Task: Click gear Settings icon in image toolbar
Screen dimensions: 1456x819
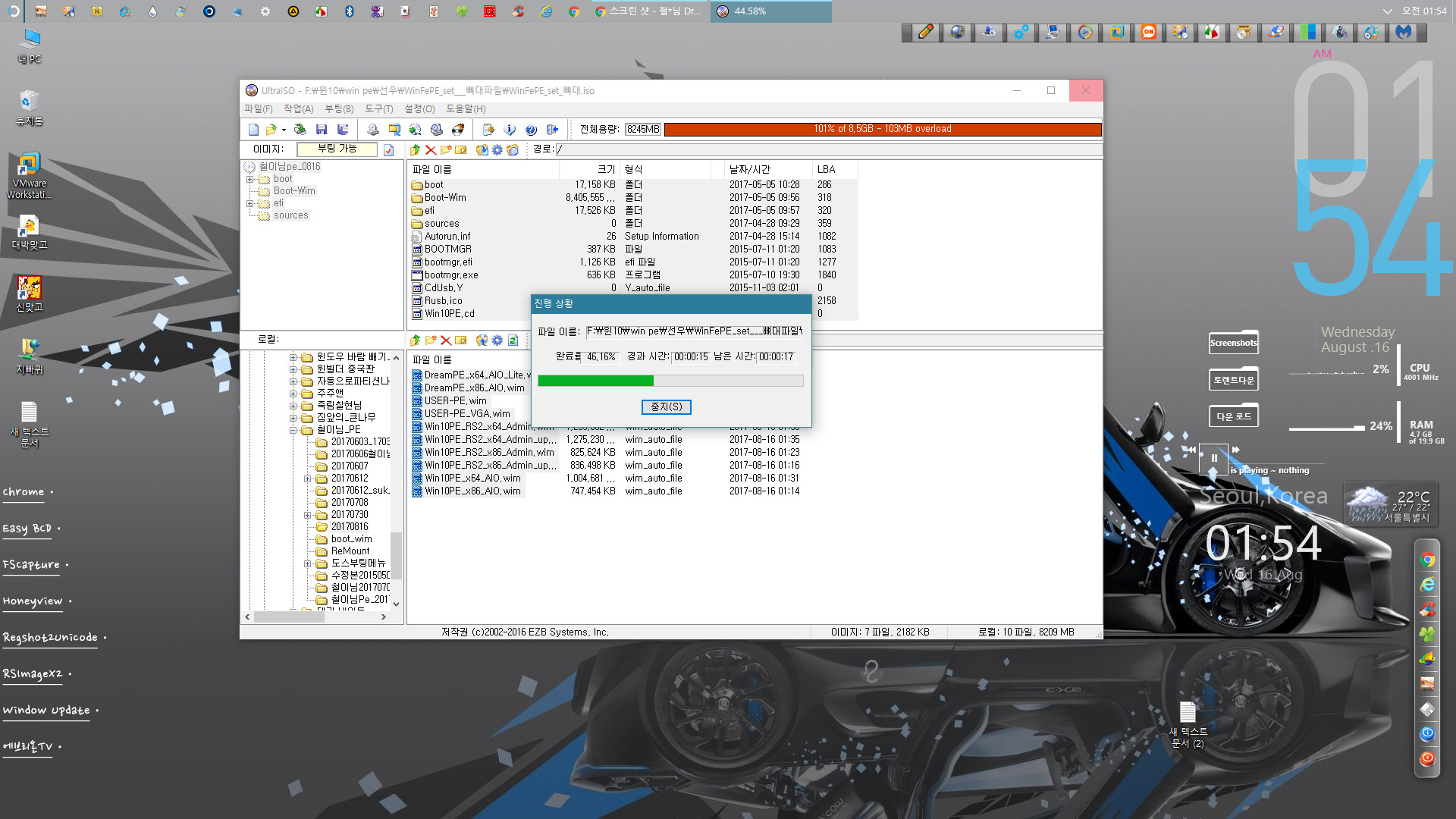Action: pyautogui.click(x=497, y=150)
